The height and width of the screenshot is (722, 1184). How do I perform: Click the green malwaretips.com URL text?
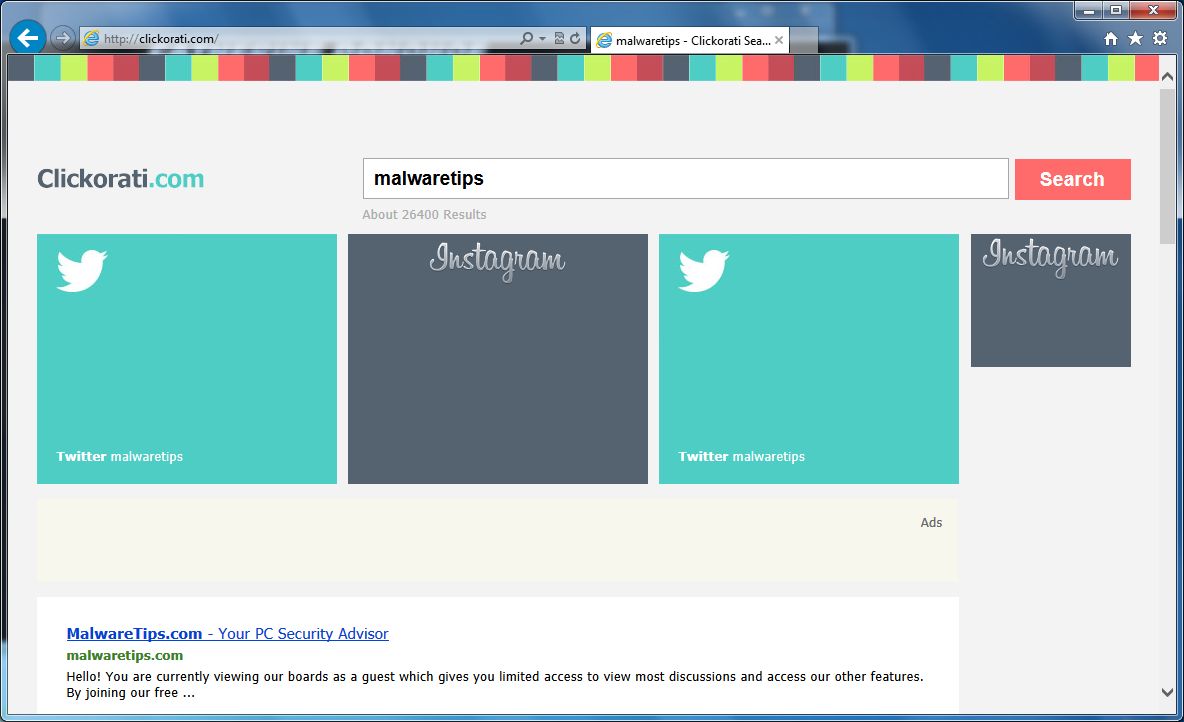[x=125, y=656]
